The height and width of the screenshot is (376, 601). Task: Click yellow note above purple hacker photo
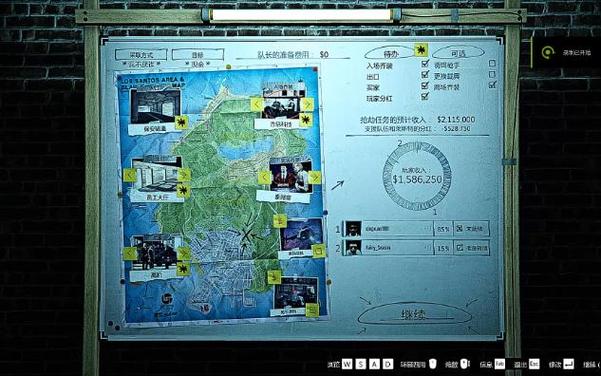(x=280, y=221)
